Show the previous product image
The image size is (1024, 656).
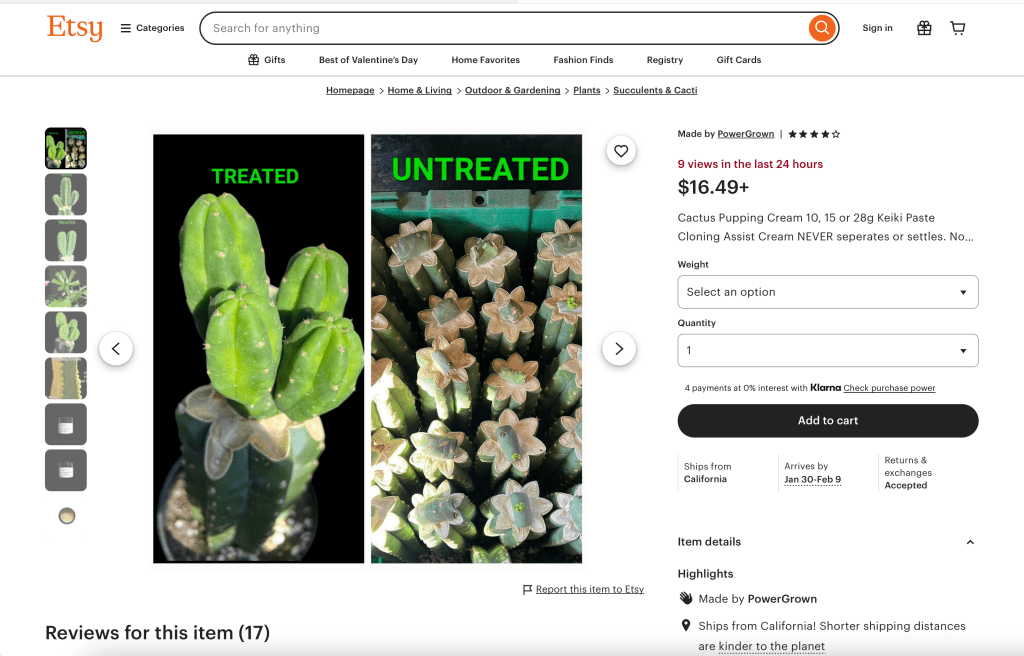(x=116, y=348)
